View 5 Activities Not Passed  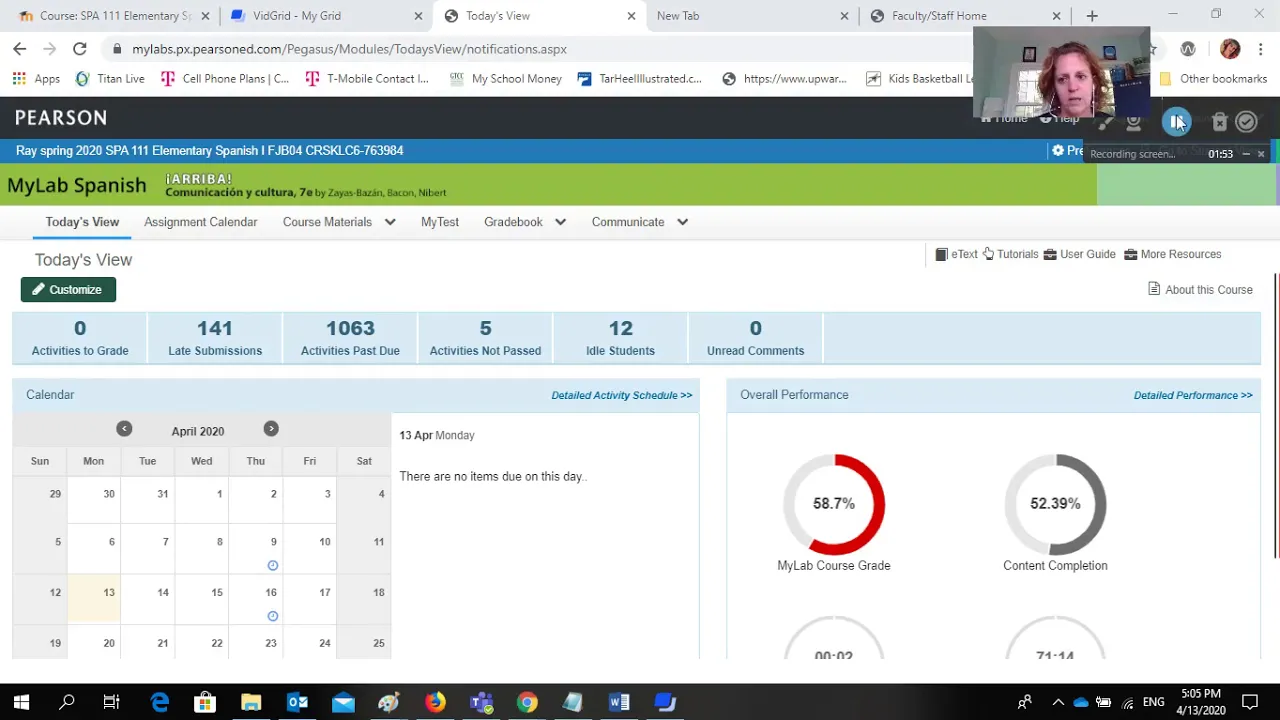[x=485, y=338]
